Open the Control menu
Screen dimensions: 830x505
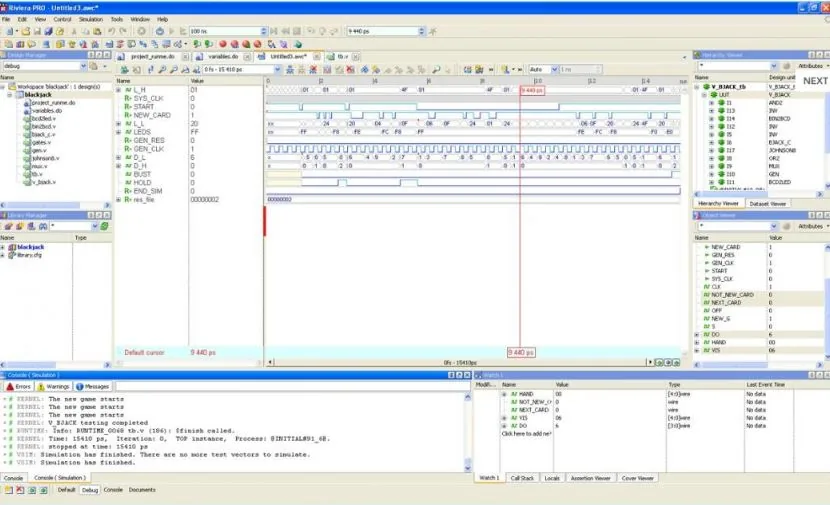[62, 19]
